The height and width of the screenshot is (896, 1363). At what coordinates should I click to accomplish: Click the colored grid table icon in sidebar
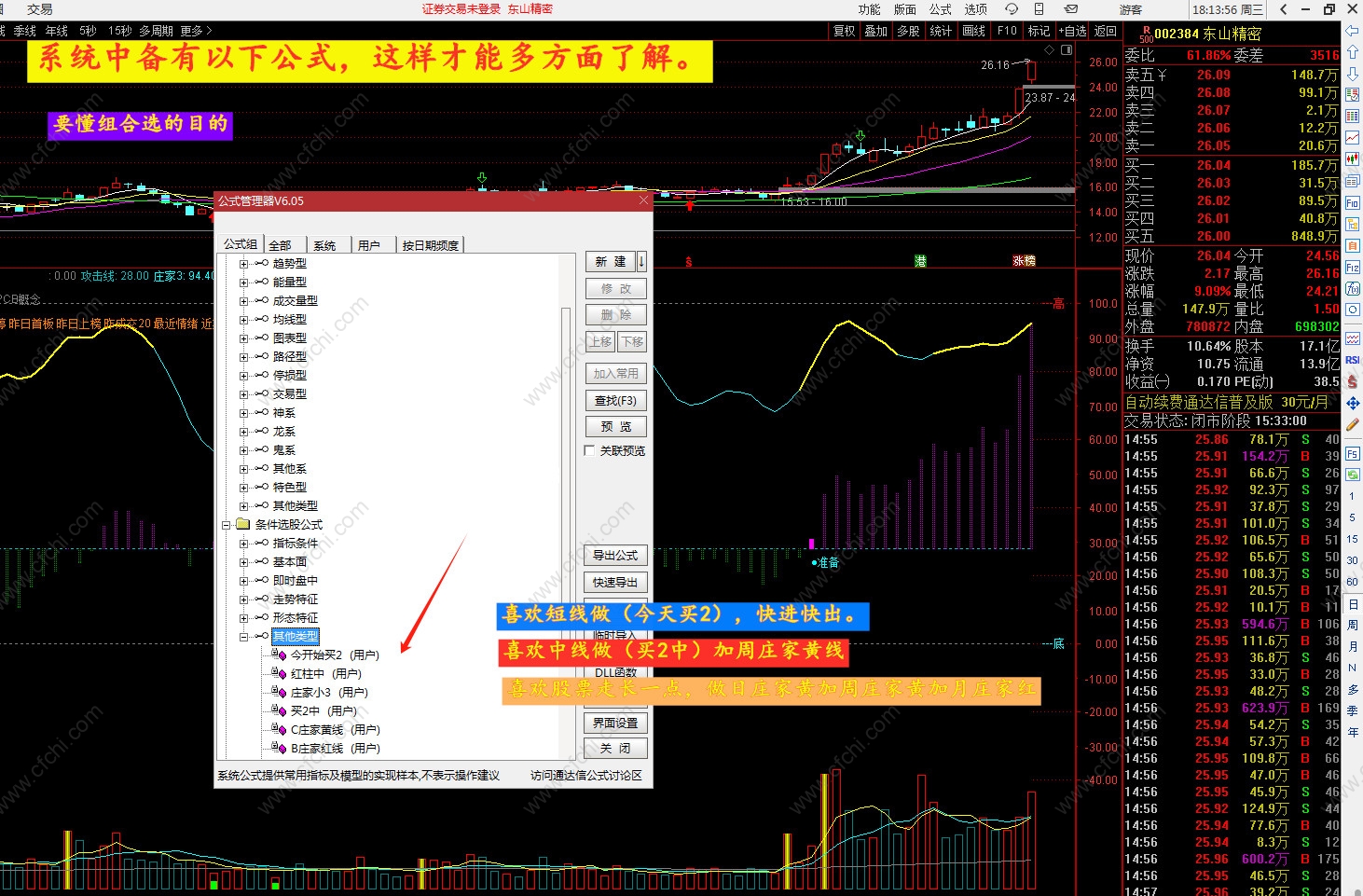point(1353,116)
